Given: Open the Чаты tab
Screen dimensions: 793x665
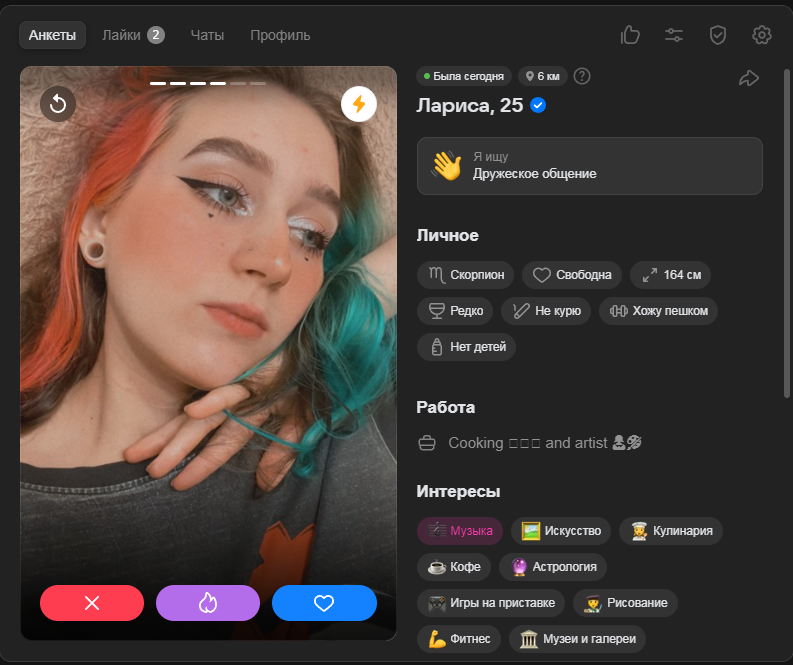Looking at the screenshot, I should [x=207, y=35].
